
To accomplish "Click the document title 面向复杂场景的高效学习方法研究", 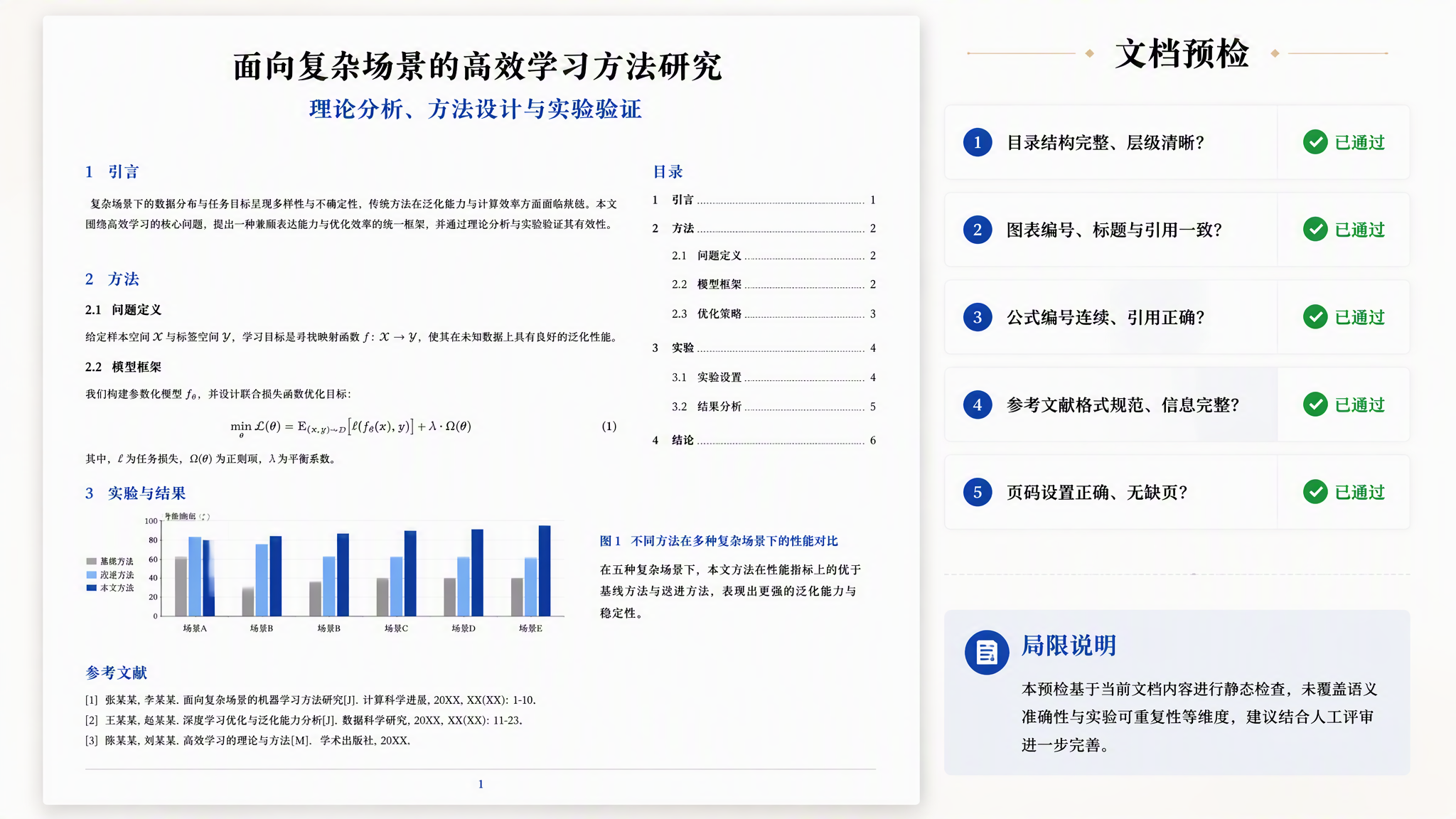I will tap(478, 67).
